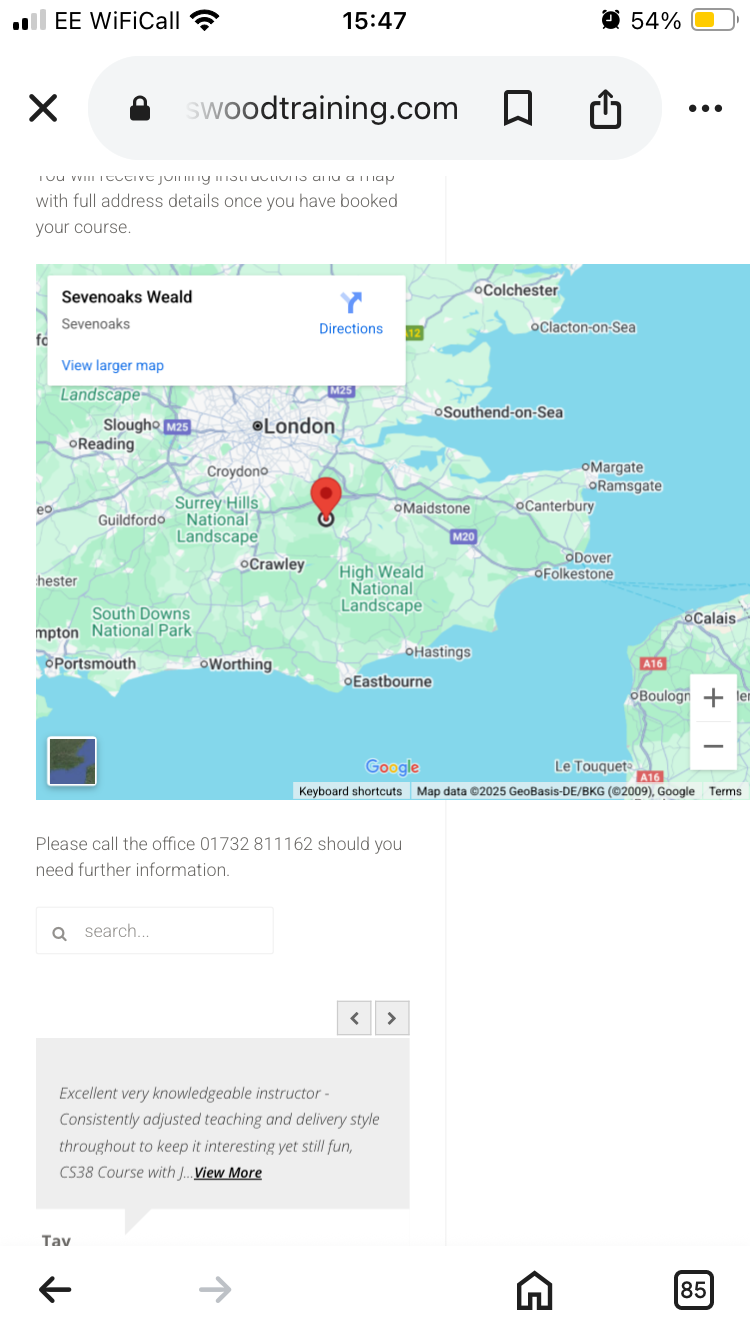This screenshot has width=750, height=1334.
Task: Show next testimonial with right chevron
Action: click(392, 1018)
